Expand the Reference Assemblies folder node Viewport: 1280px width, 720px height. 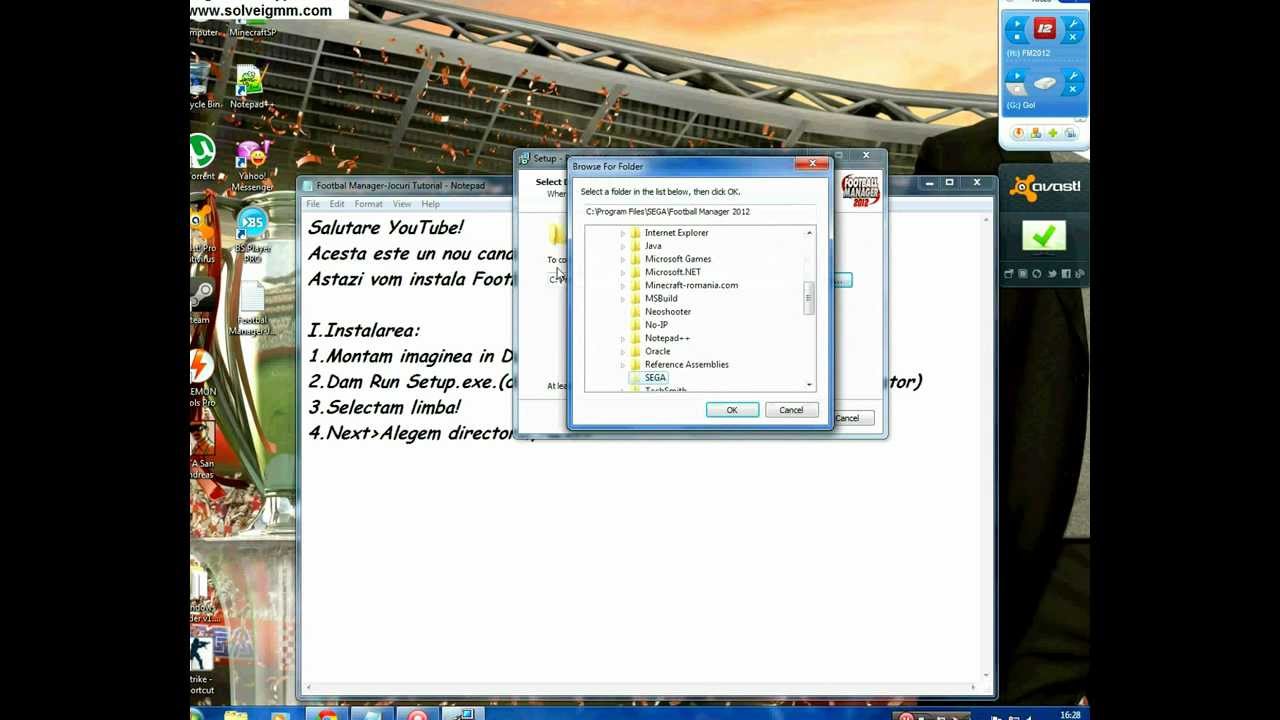[x=623, y=364]
